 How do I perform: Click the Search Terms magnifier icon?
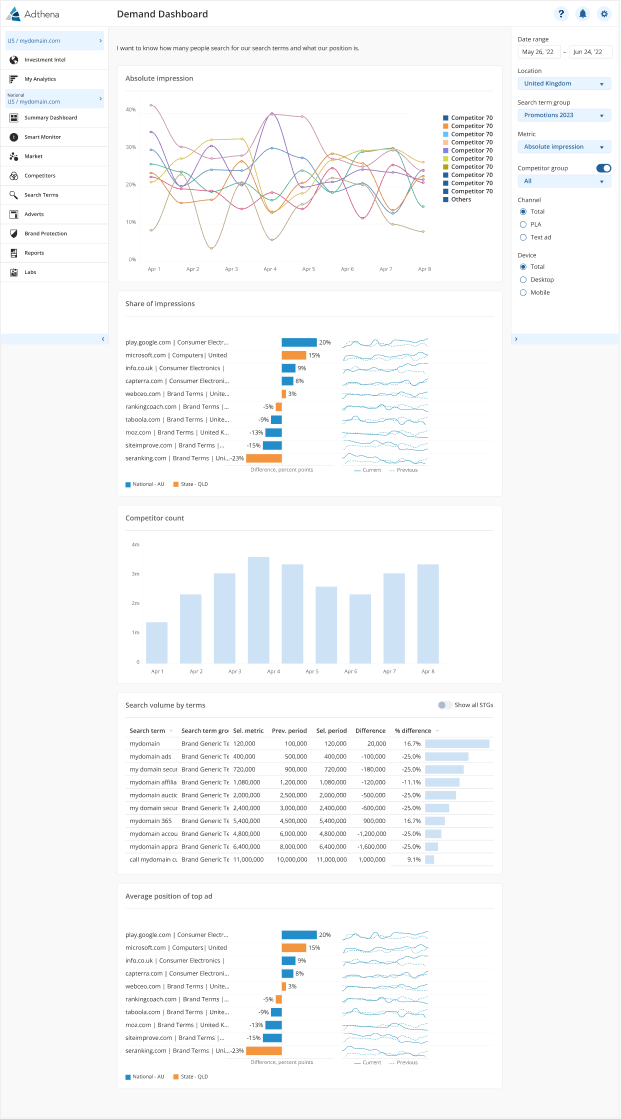[x=14, y=195]
